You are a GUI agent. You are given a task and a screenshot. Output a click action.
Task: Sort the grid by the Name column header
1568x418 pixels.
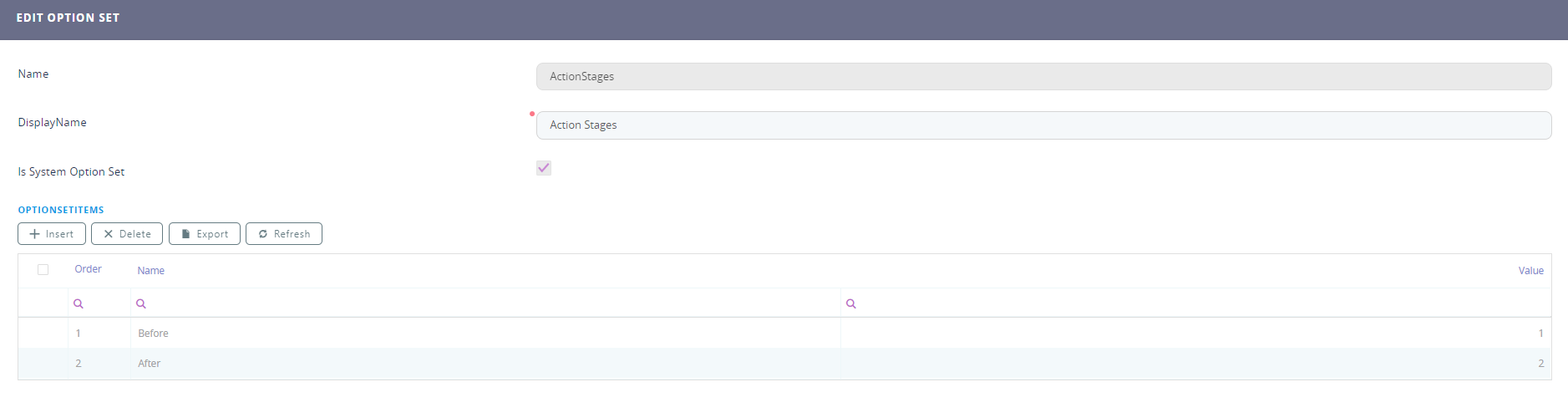[x=151, y=271]
